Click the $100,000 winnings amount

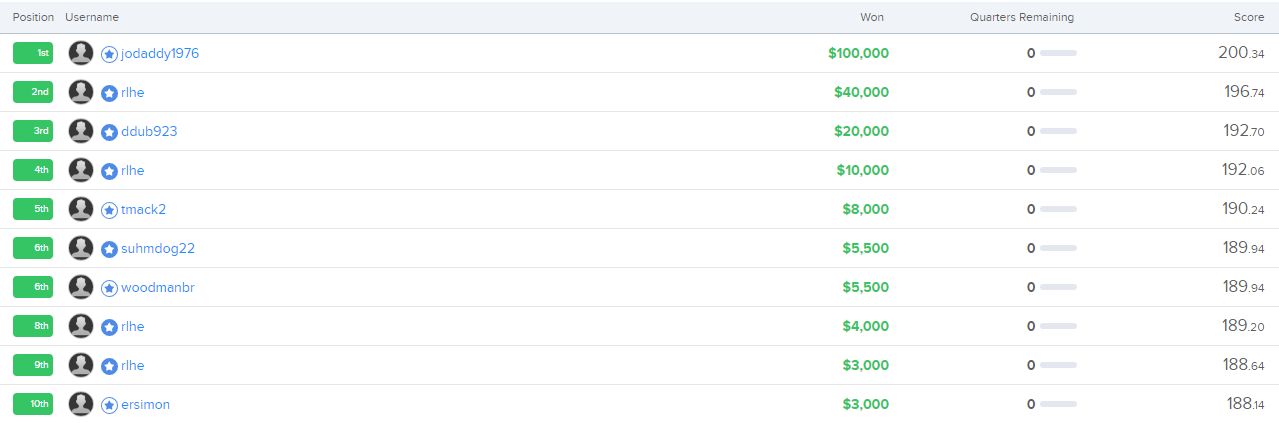point(858,53)
